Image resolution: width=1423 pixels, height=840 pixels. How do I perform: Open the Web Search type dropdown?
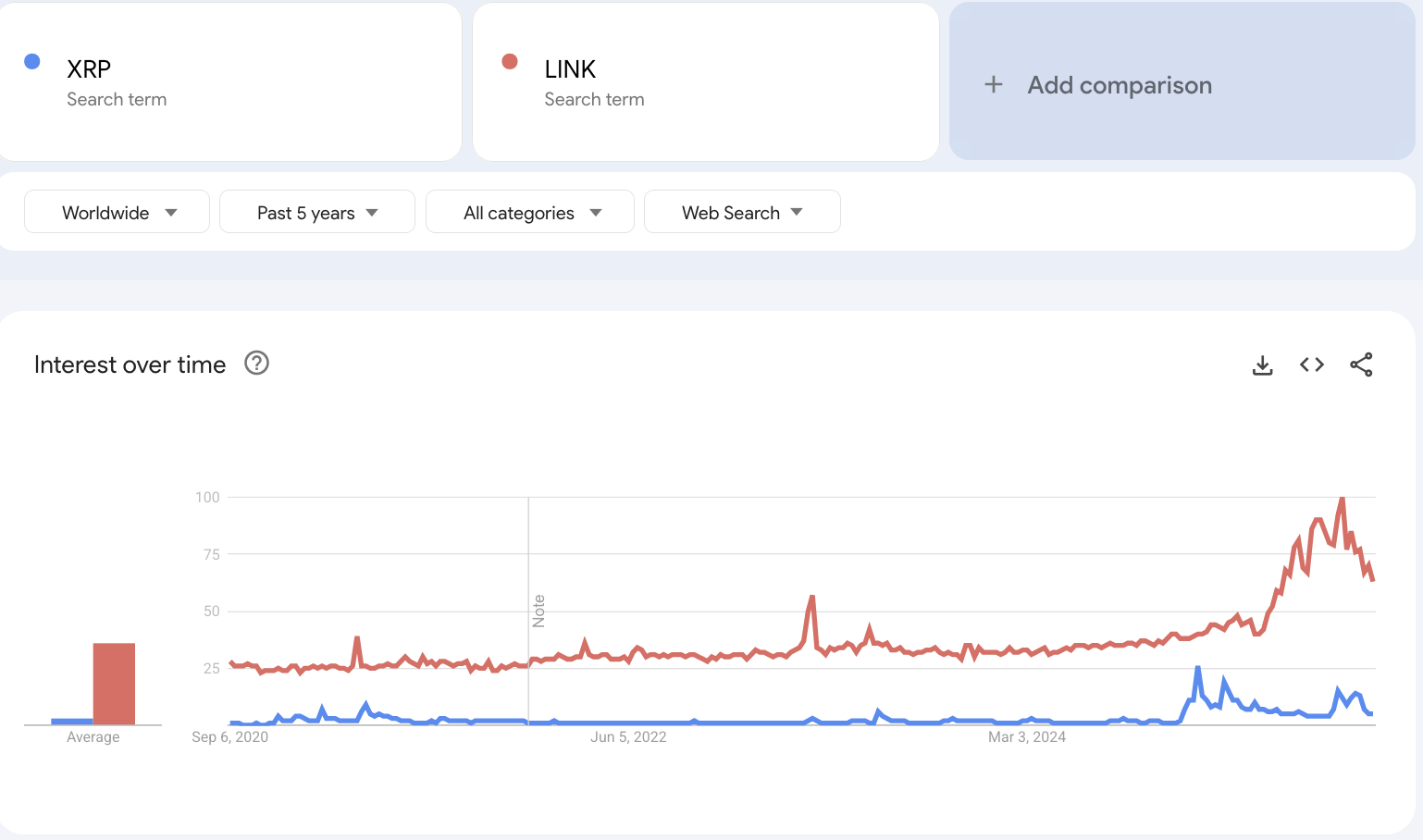[x=742, y=213]
